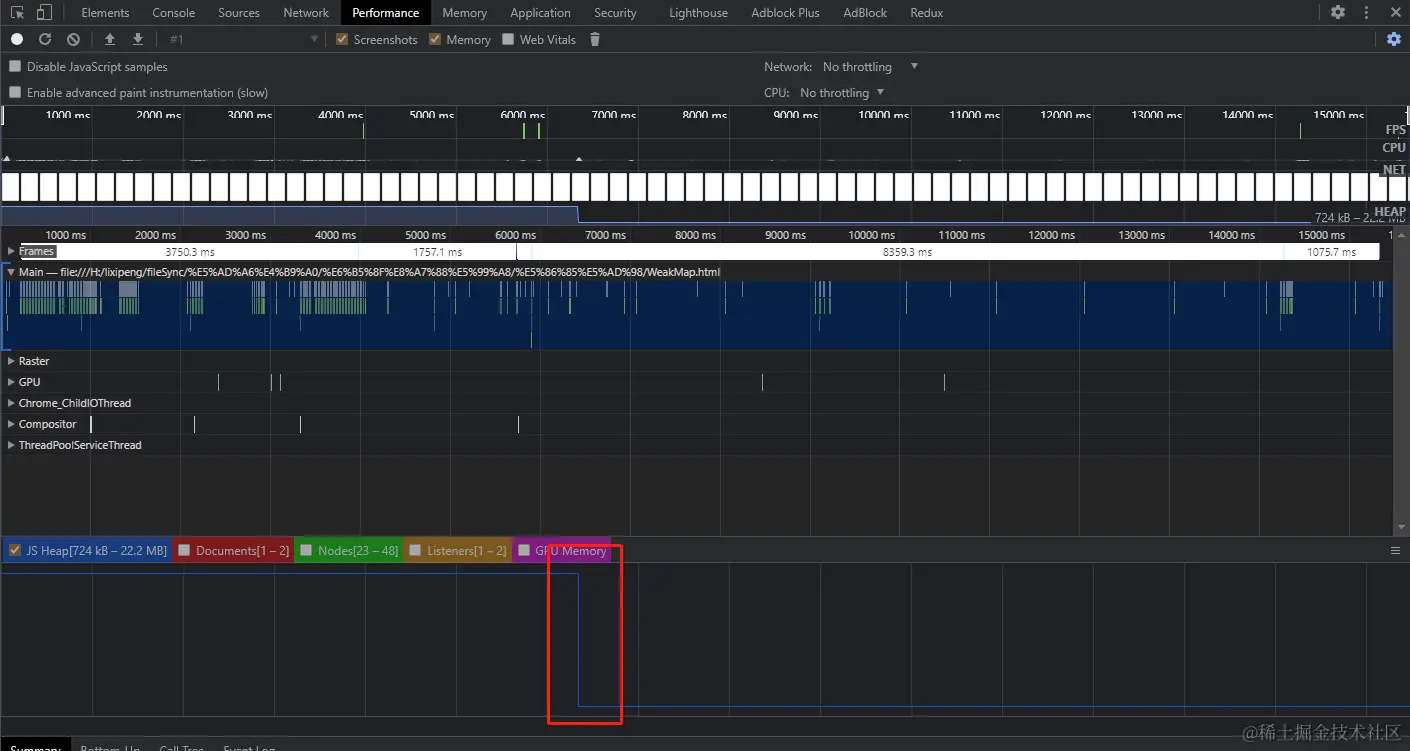
Task: Switch to the Elements tab
Action: (x=105, y=13)
